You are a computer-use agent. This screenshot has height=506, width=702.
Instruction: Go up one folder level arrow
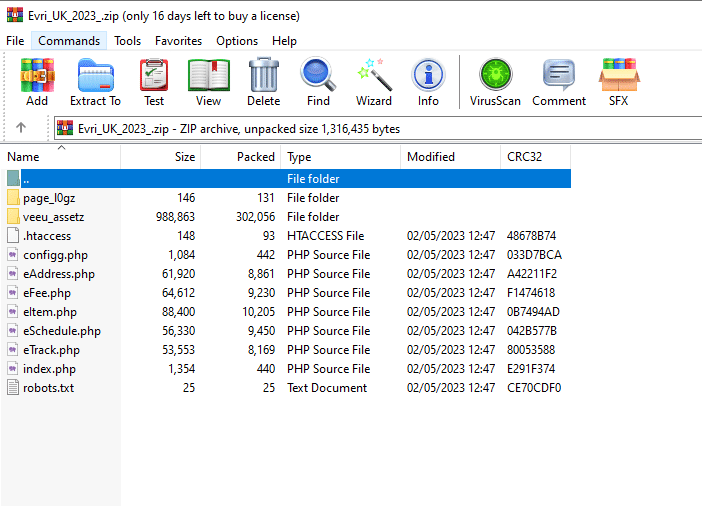(21, 128)
